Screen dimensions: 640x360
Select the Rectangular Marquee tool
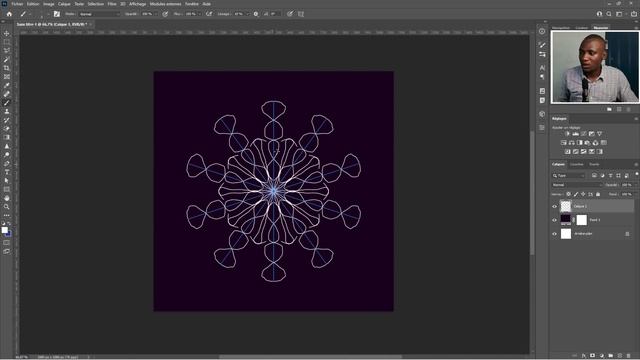(x=7, y=42)
